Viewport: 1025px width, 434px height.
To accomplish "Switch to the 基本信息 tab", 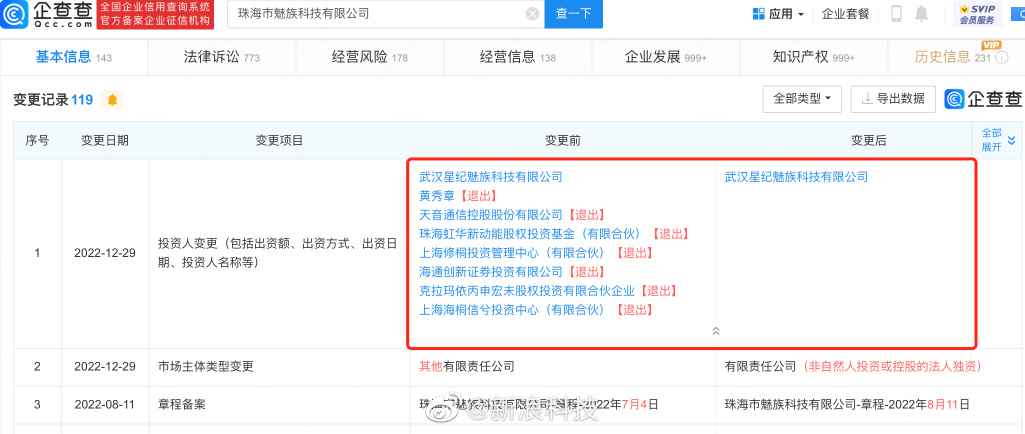I will point(74,57).
